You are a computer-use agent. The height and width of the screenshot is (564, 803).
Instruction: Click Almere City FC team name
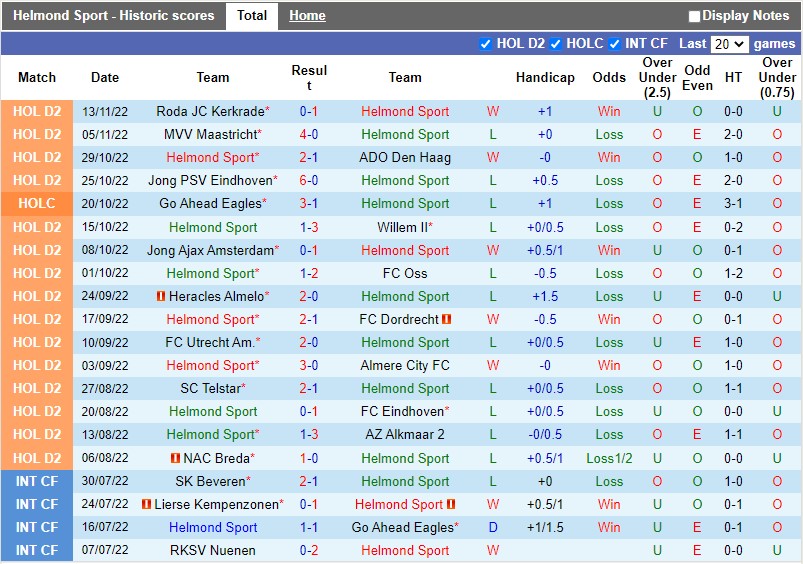[x=405, y=365]
